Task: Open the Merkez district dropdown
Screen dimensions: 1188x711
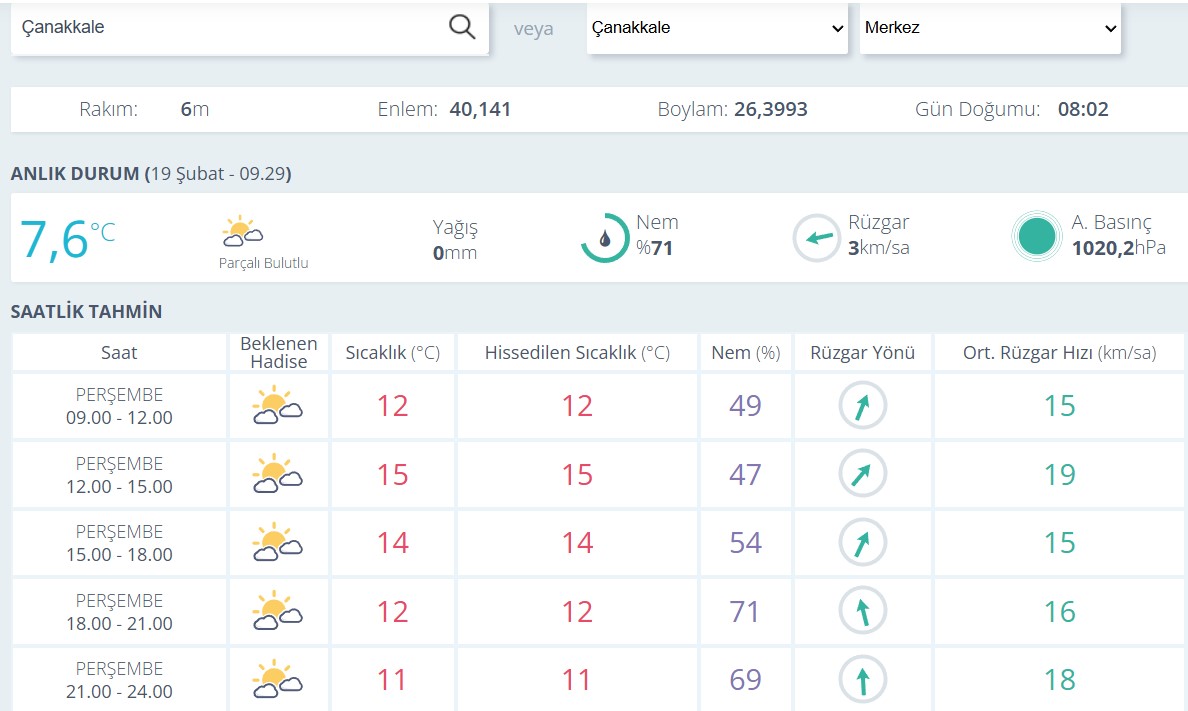Action: point(989,28)
